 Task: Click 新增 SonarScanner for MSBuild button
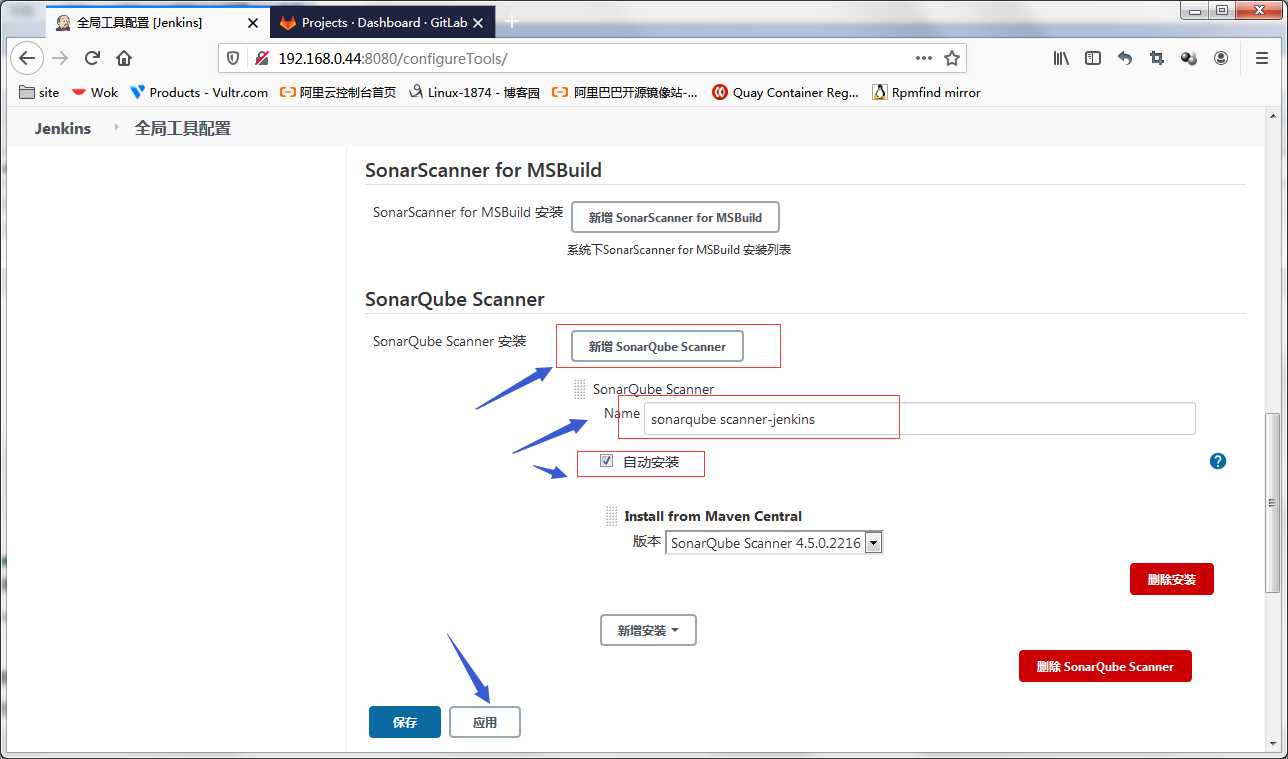pos(675,217)
